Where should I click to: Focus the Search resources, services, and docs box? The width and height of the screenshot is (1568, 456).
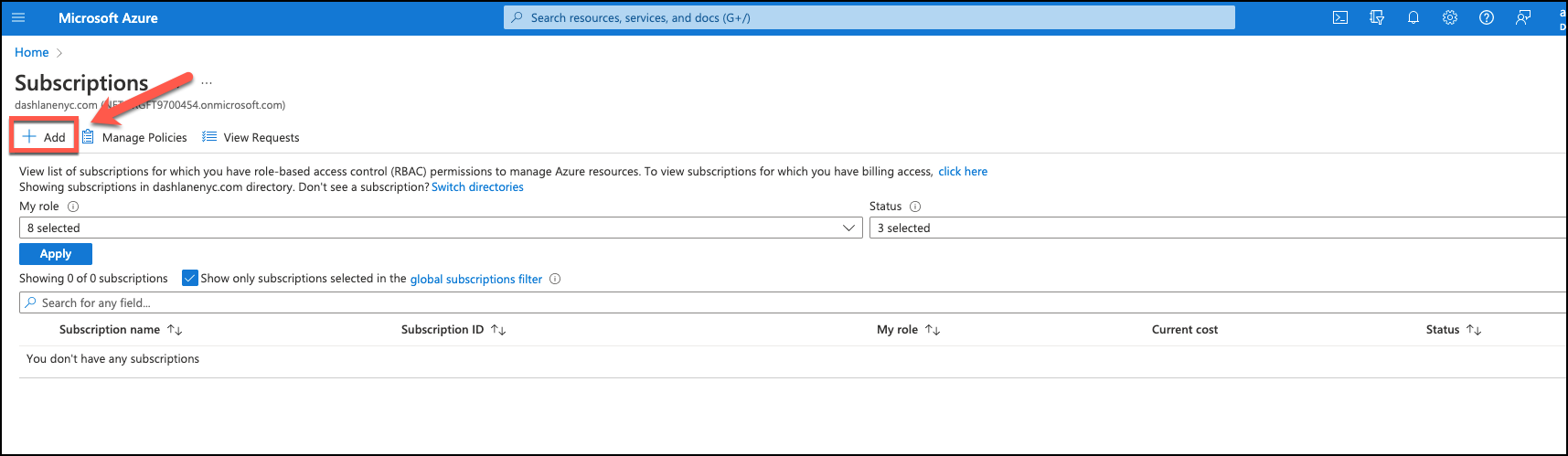pyautogui.click(x=869, y=17)
